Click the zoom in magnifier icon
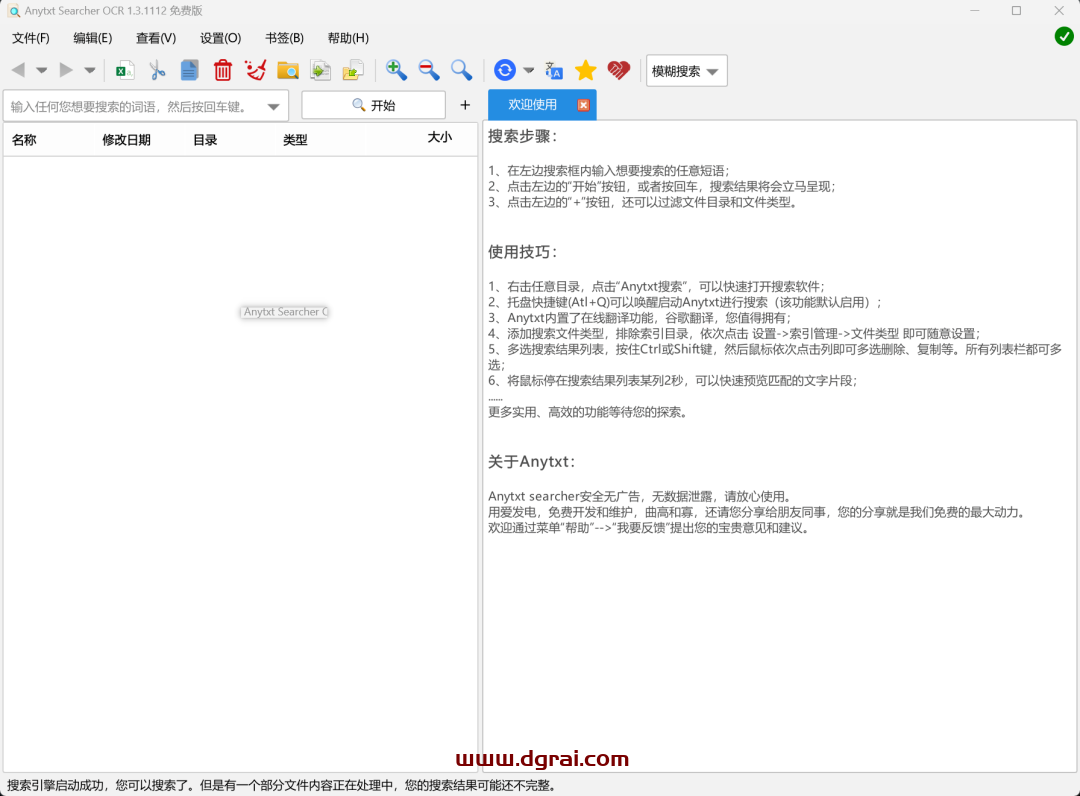Image resolution: width=1080 pixels, height=796 pixels. (396, 70)
